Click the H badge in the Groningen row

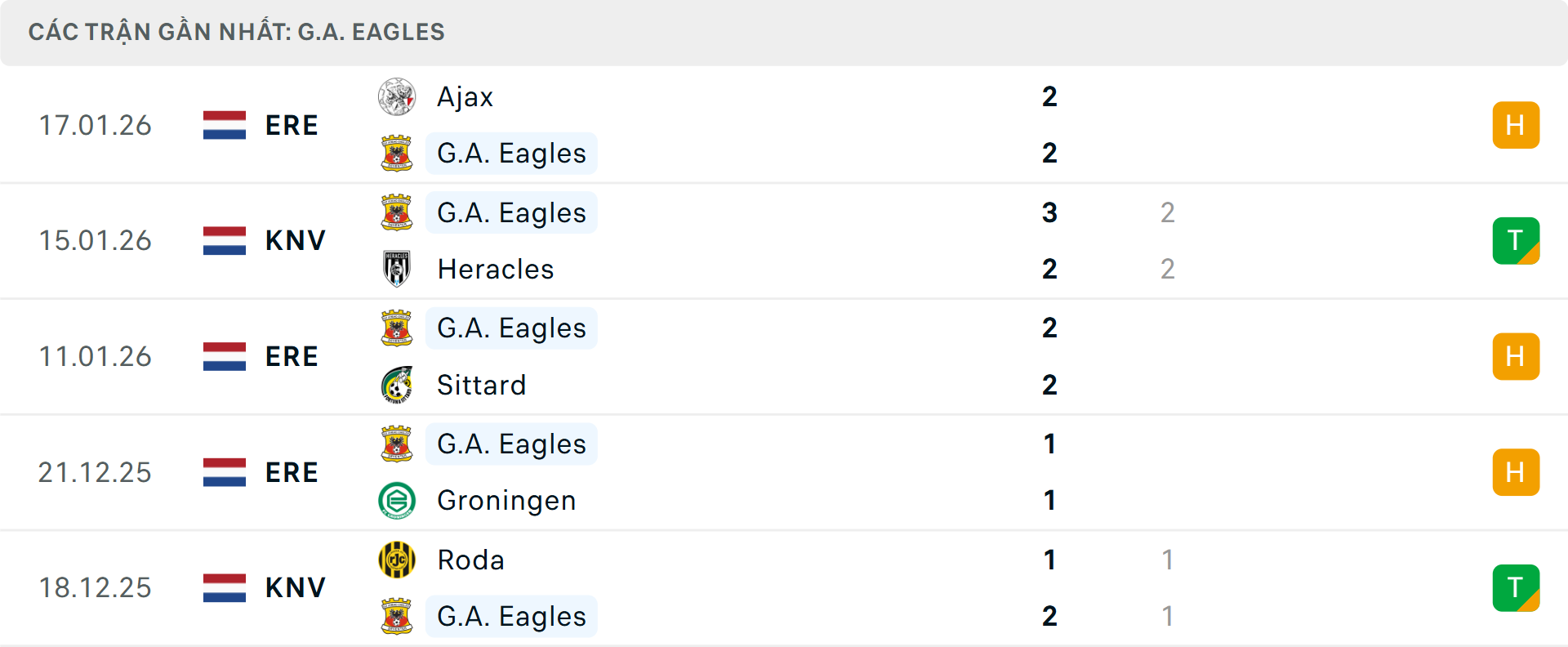pyautogui.click(x=1517, y=472)
